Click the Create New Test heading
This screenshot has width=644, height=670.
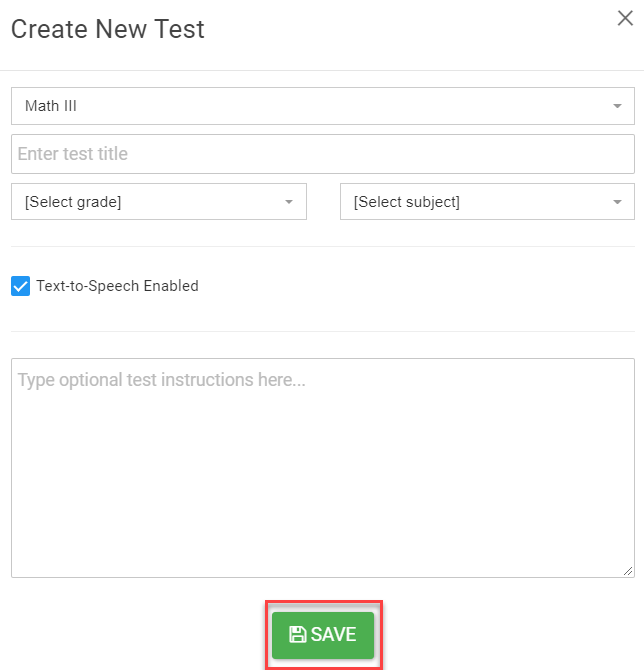(x=108, y=29)
